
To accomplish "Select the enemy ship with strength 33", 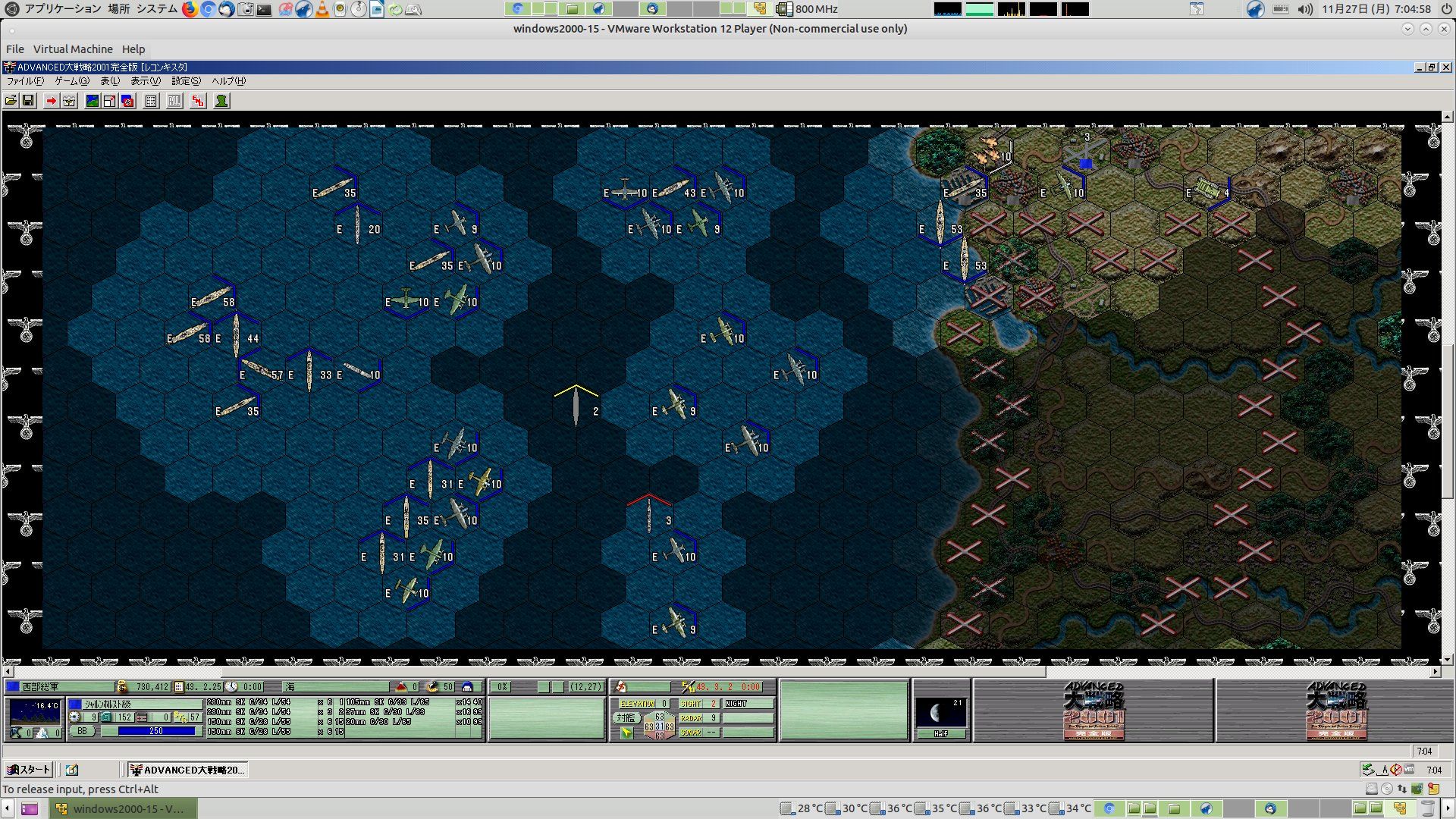I will point(309,371).
